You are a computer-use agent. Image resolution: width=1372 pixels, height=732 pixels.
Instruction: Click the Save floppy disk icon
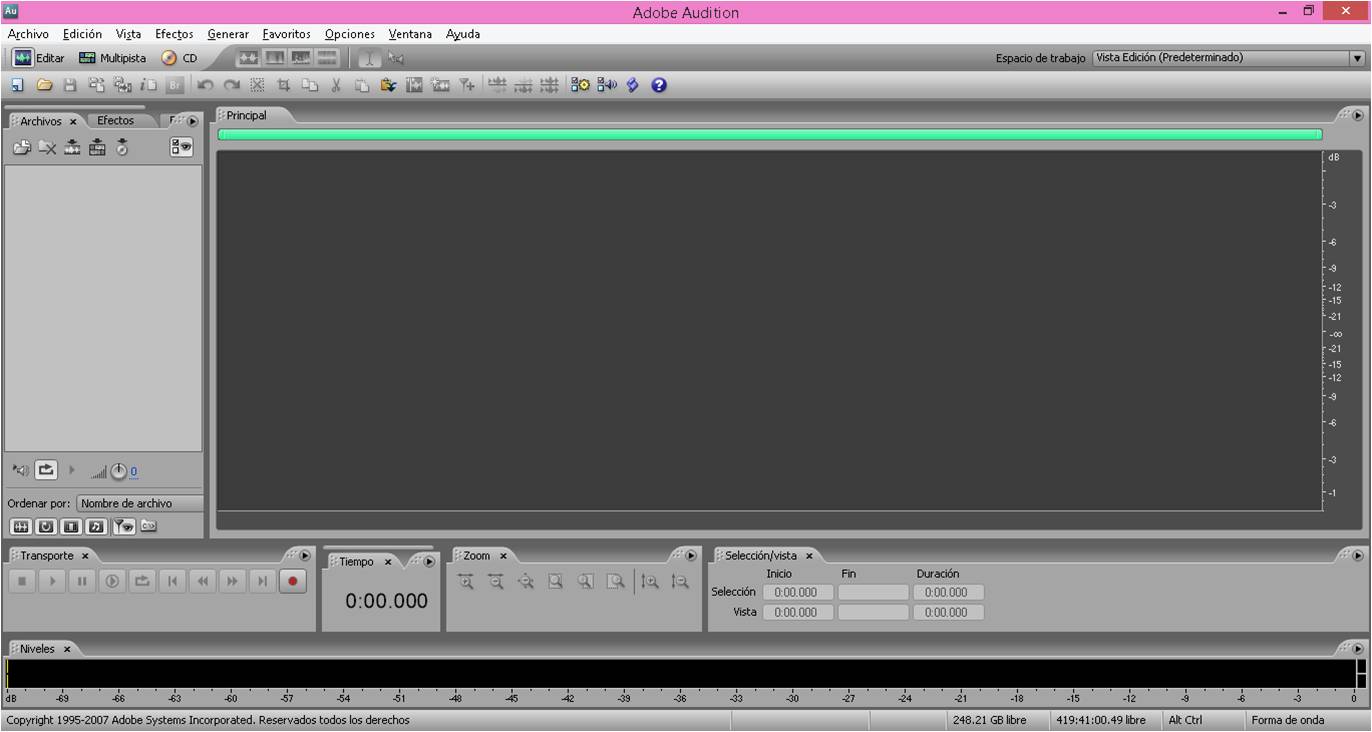[x=70, y=85]
